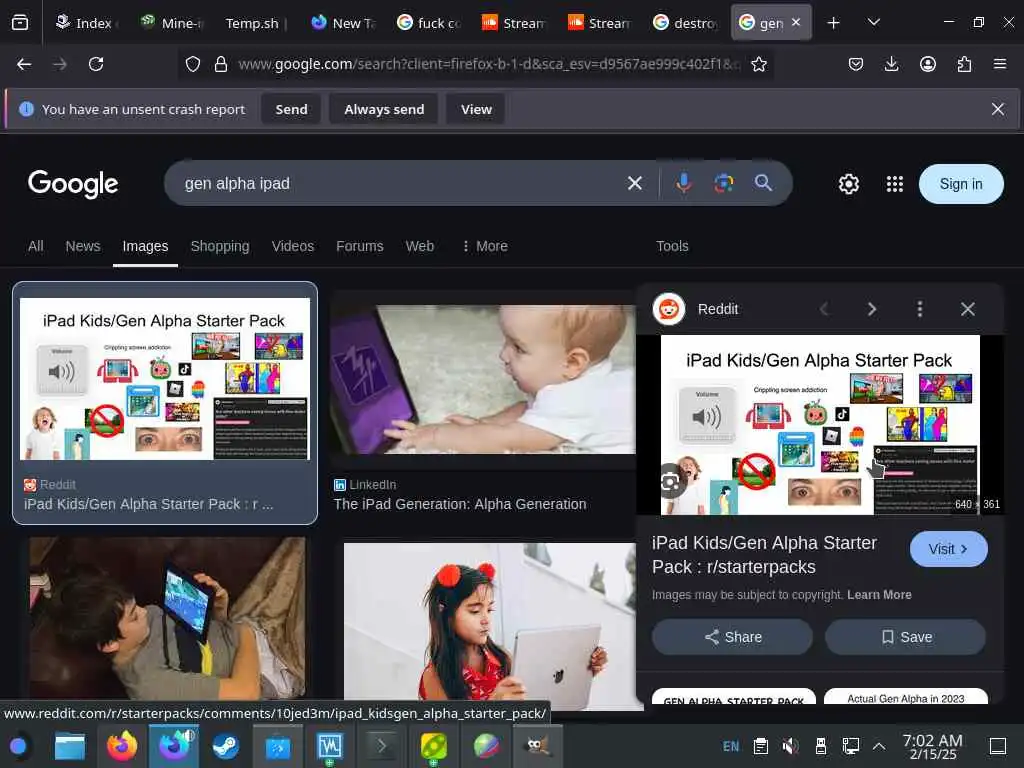Switch to the Shopping results tab

[x=220, y=246]
